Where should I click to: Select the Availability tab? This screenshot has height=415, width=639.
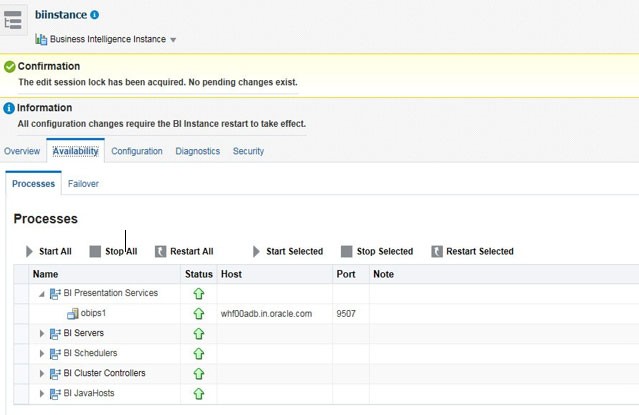point(75,151)
